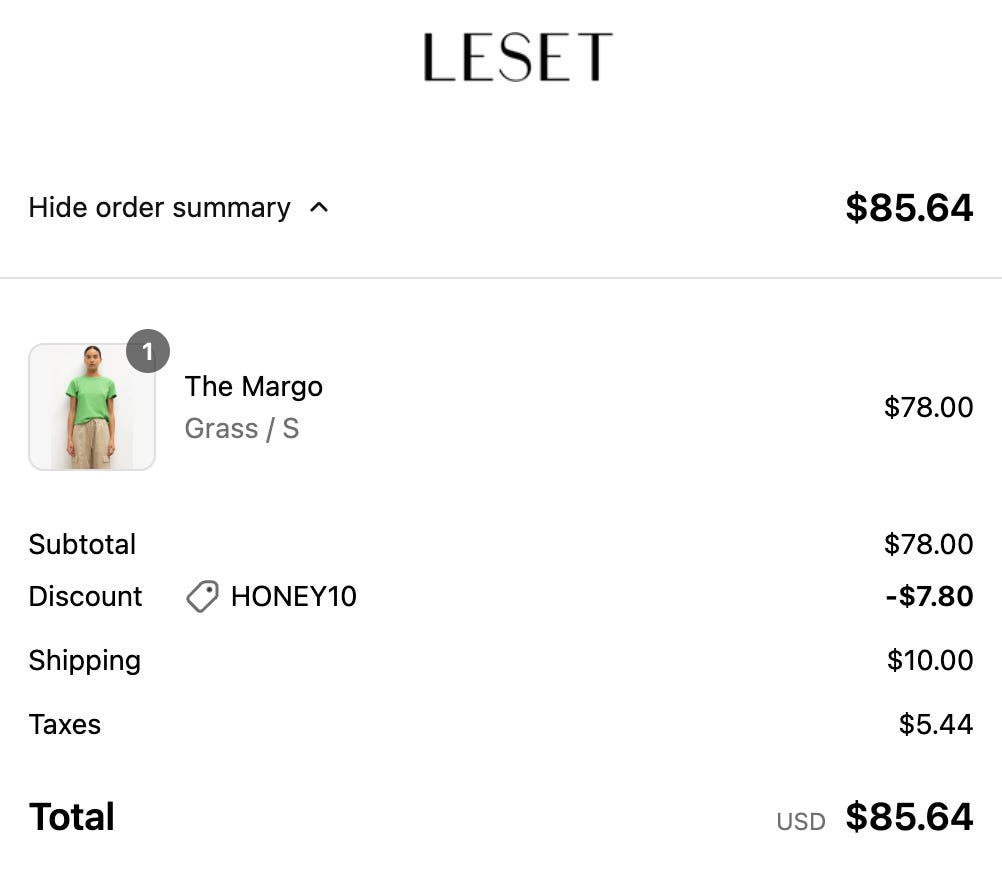Click the USD currency label
This screenshot has height=890, width=1002.
(x=801, y=822)
